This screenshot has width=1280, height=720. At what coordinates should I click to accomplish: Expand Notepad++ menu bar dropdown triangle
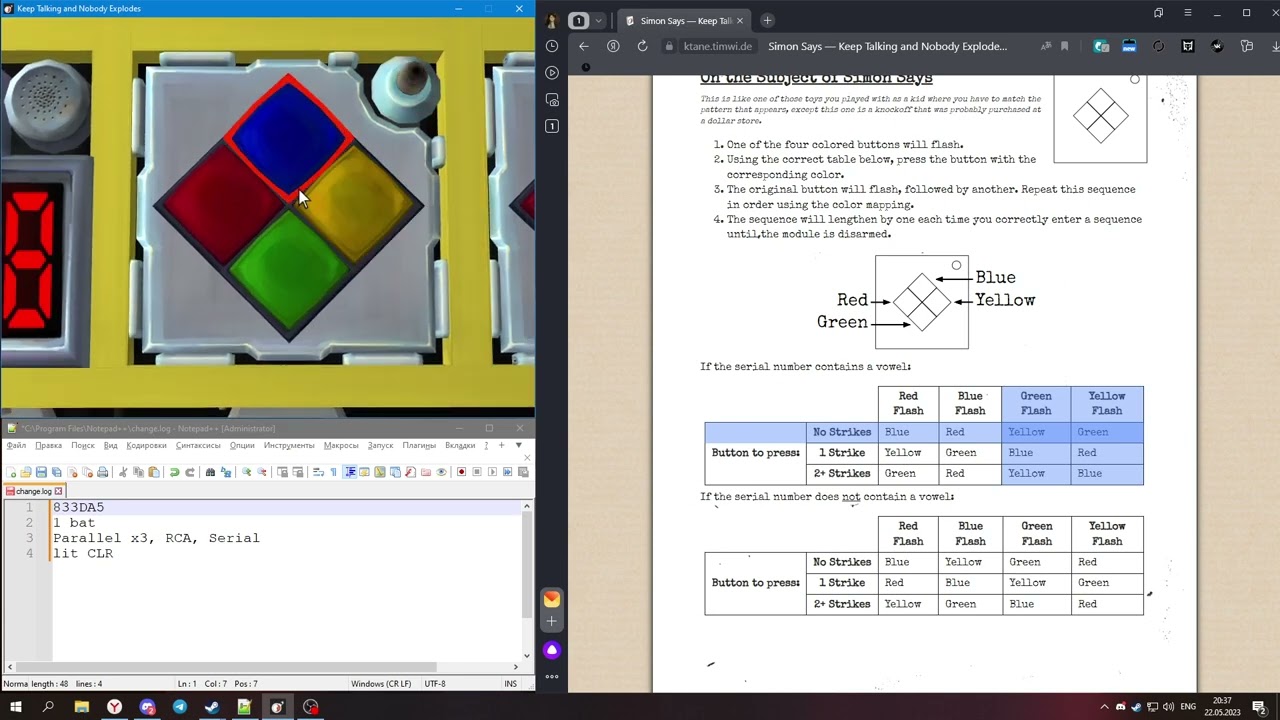coord(518,445)
